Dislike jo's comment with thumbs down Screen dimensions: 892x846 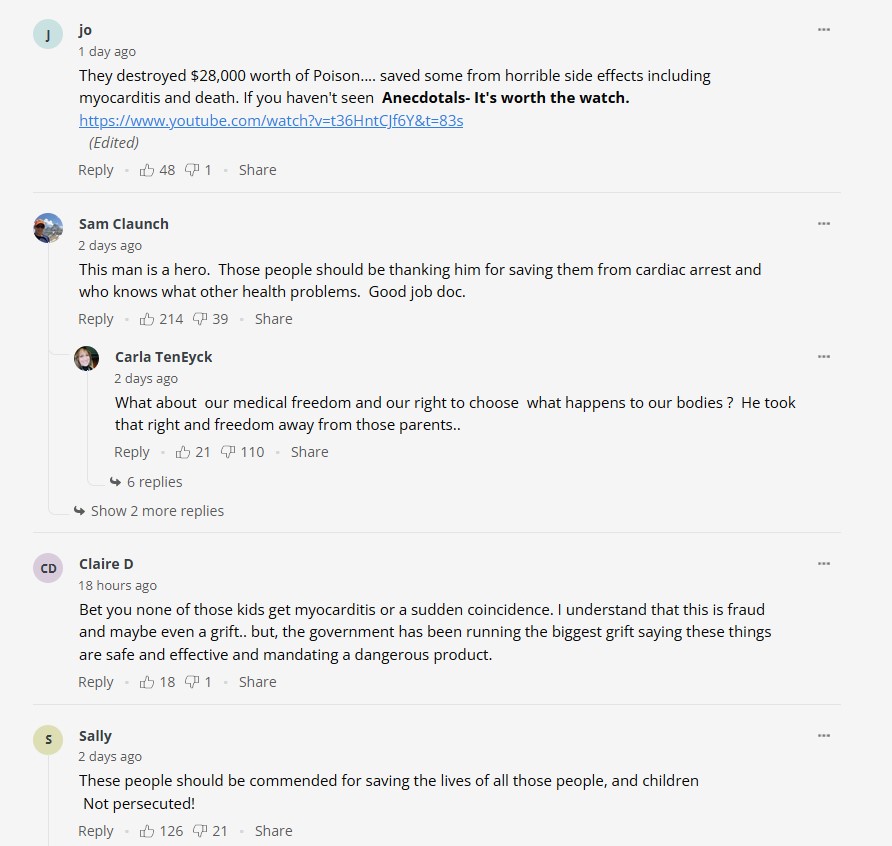192,170
